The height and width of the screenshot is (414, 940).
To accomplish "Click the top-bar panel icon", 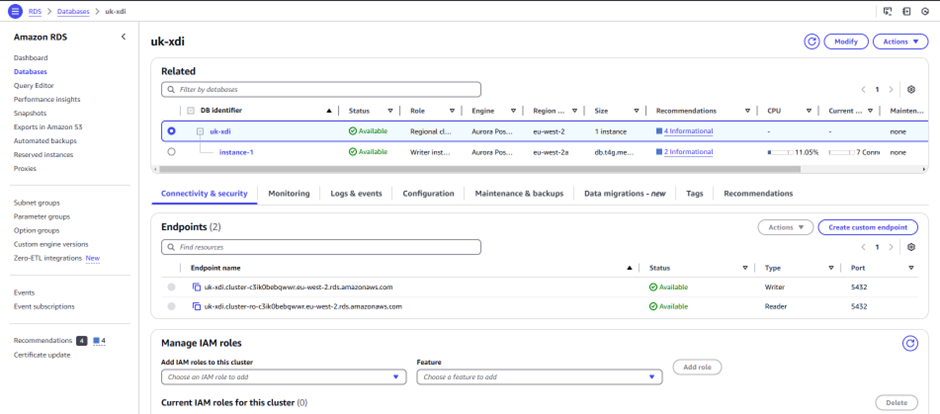I will point(907,11).
